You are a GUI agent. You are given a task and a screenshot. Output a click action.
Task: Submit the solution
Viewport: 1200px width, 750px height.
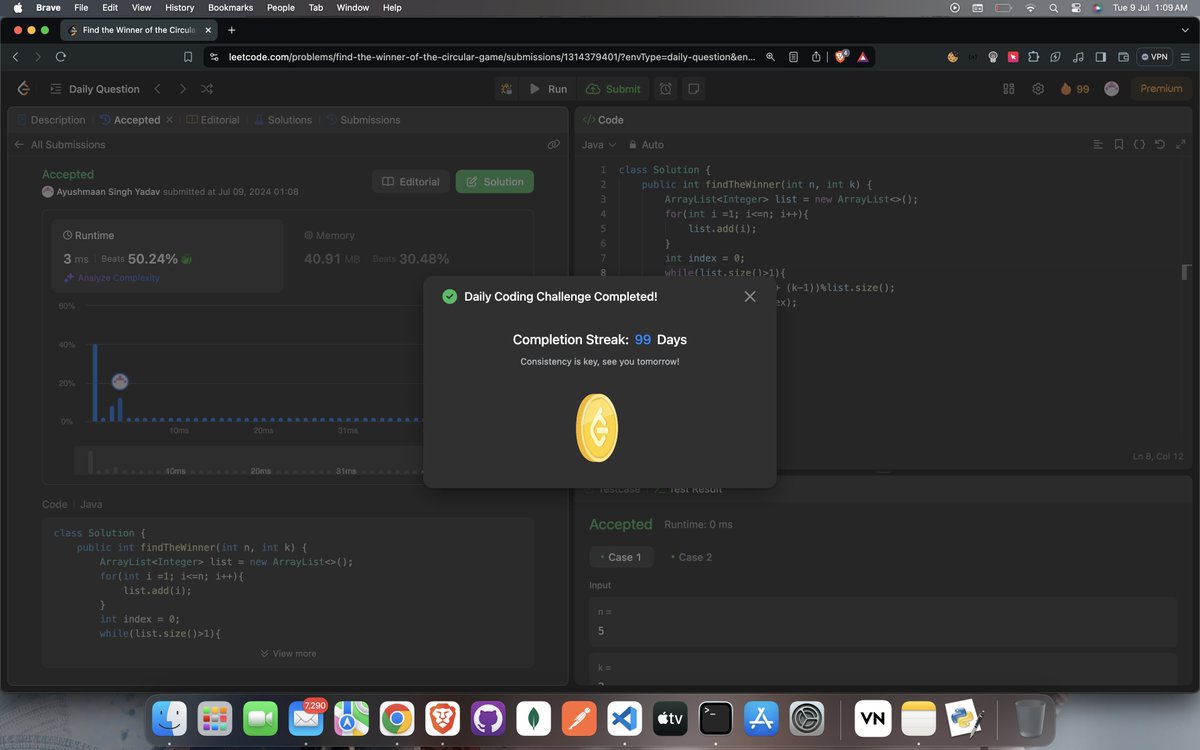(613, 89)
